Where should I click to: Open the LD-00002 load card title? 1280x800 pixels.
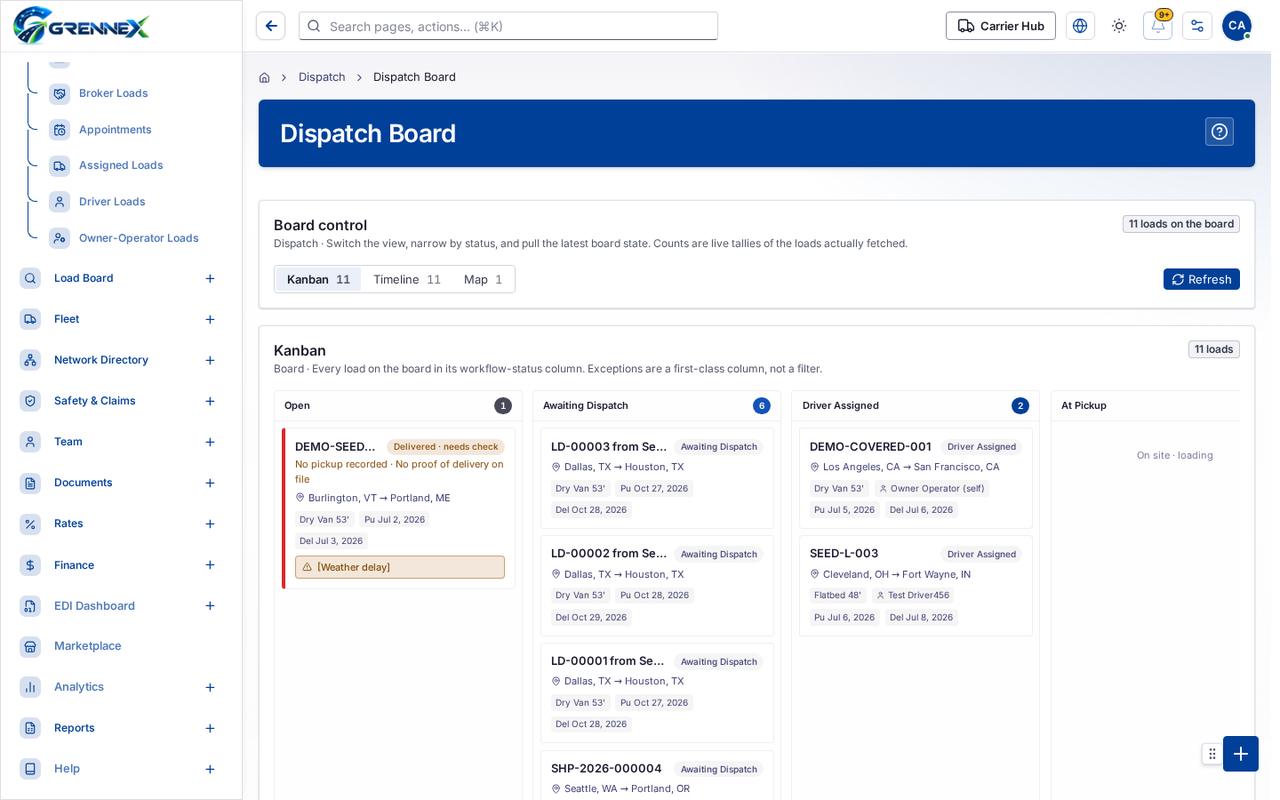(608, 553)
